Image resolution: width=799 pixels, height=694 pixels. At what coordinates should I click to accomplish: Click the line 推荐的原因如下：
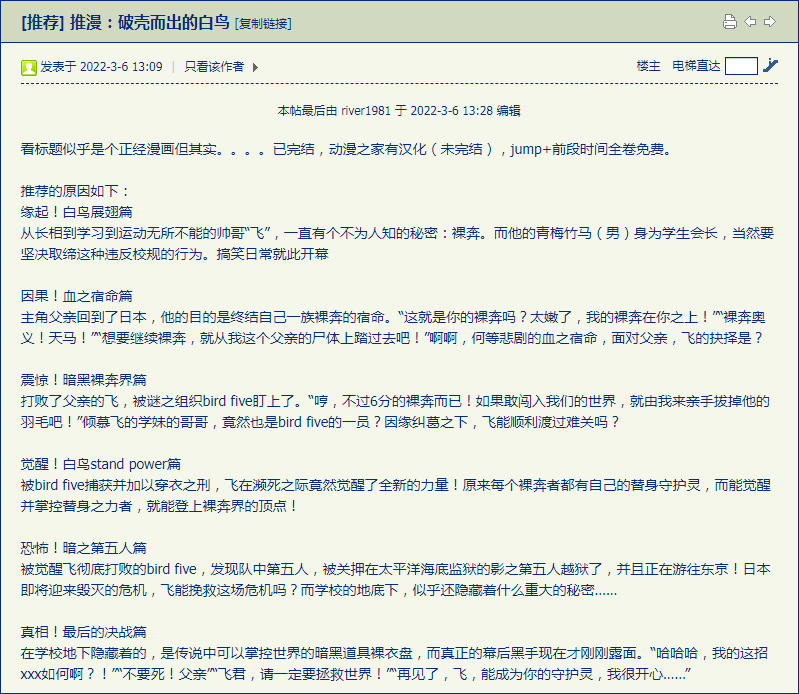point(76,191)
